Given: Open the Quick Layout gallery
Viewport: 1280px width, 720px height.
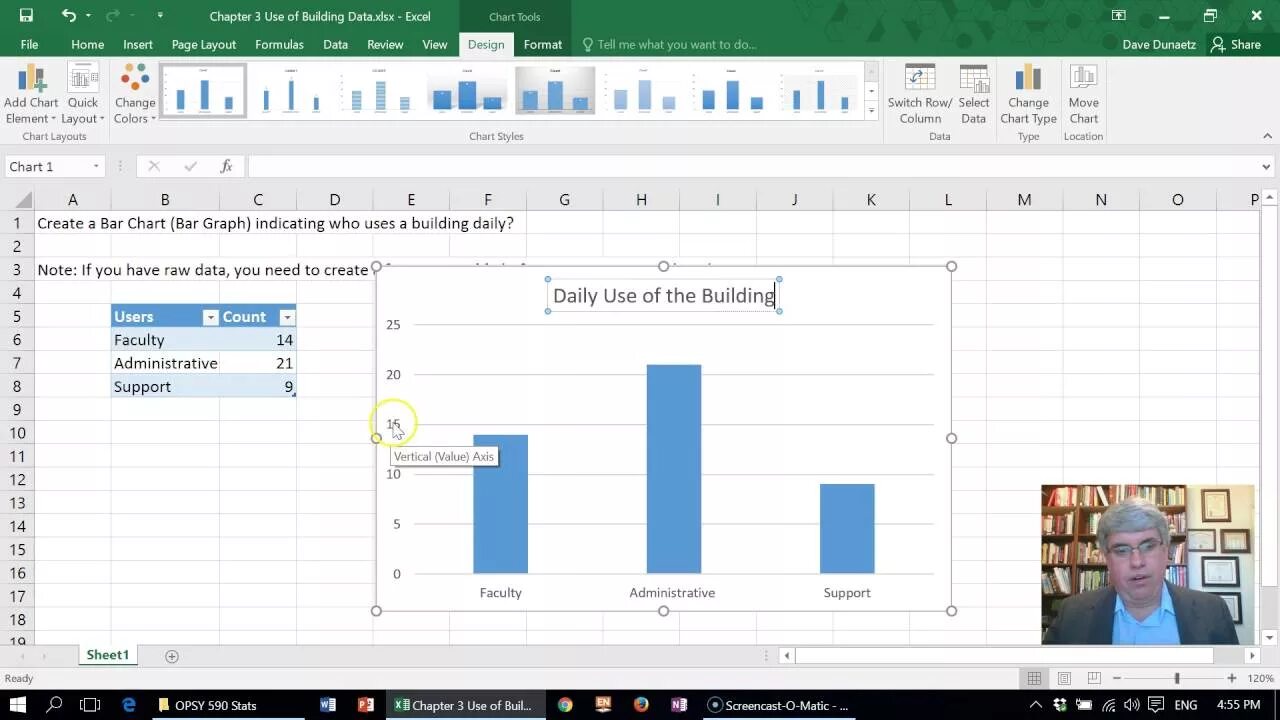Looking at the screenshot, I should pos(83,96).
